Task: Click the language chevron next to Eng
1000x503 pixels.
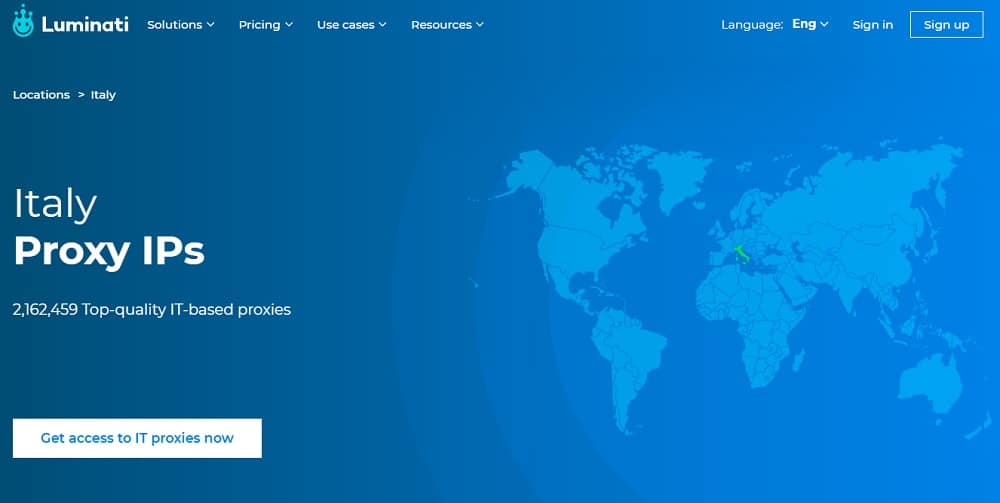Action: pos(824,25)
